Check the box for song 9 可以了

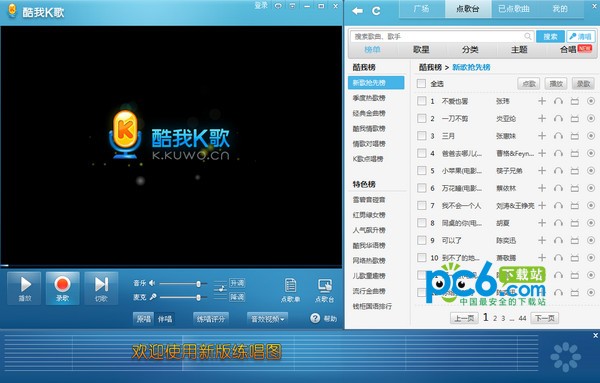click(x=421, y=240)
